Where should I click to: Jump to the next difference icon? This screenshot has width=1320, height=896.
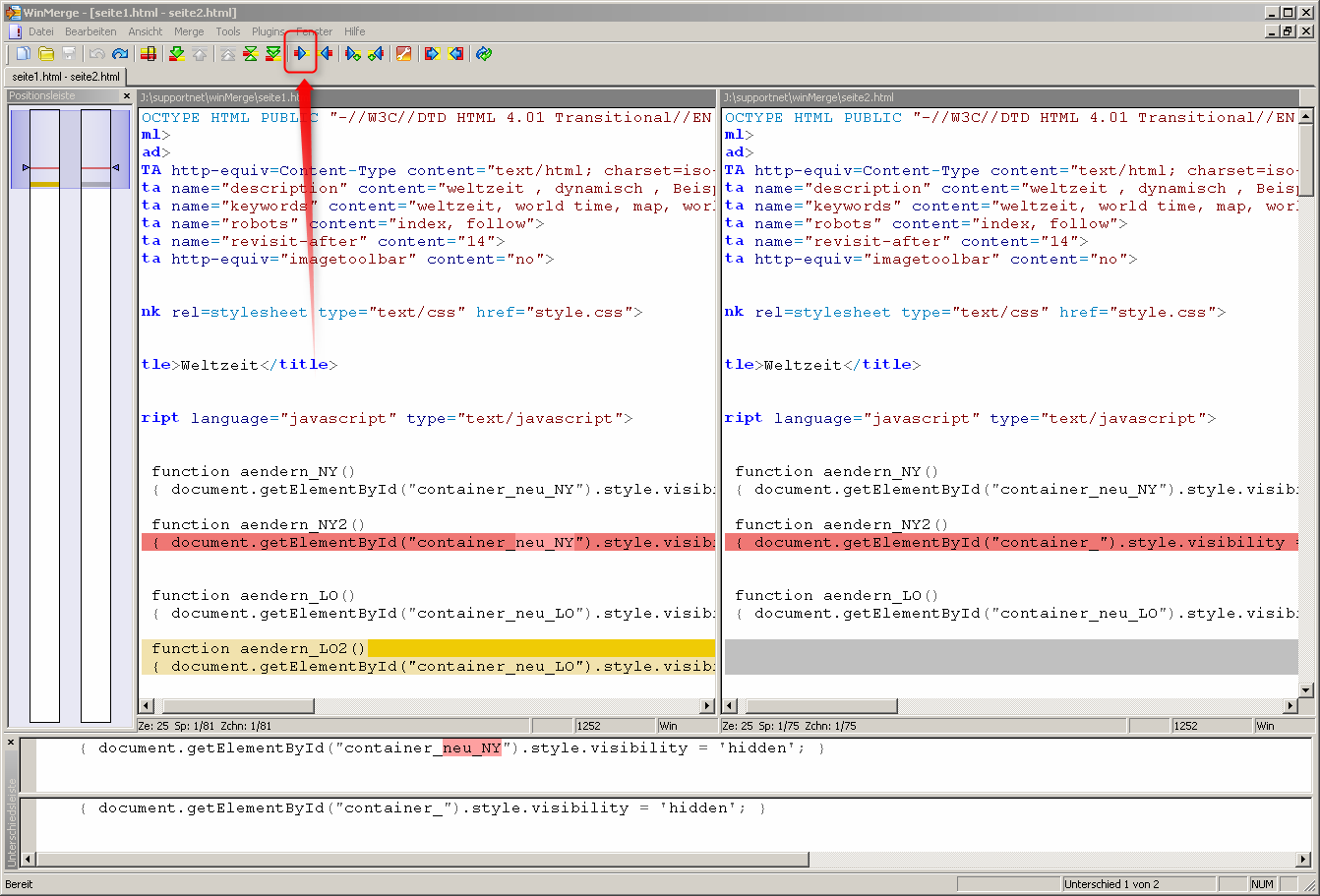pos(176,53)
